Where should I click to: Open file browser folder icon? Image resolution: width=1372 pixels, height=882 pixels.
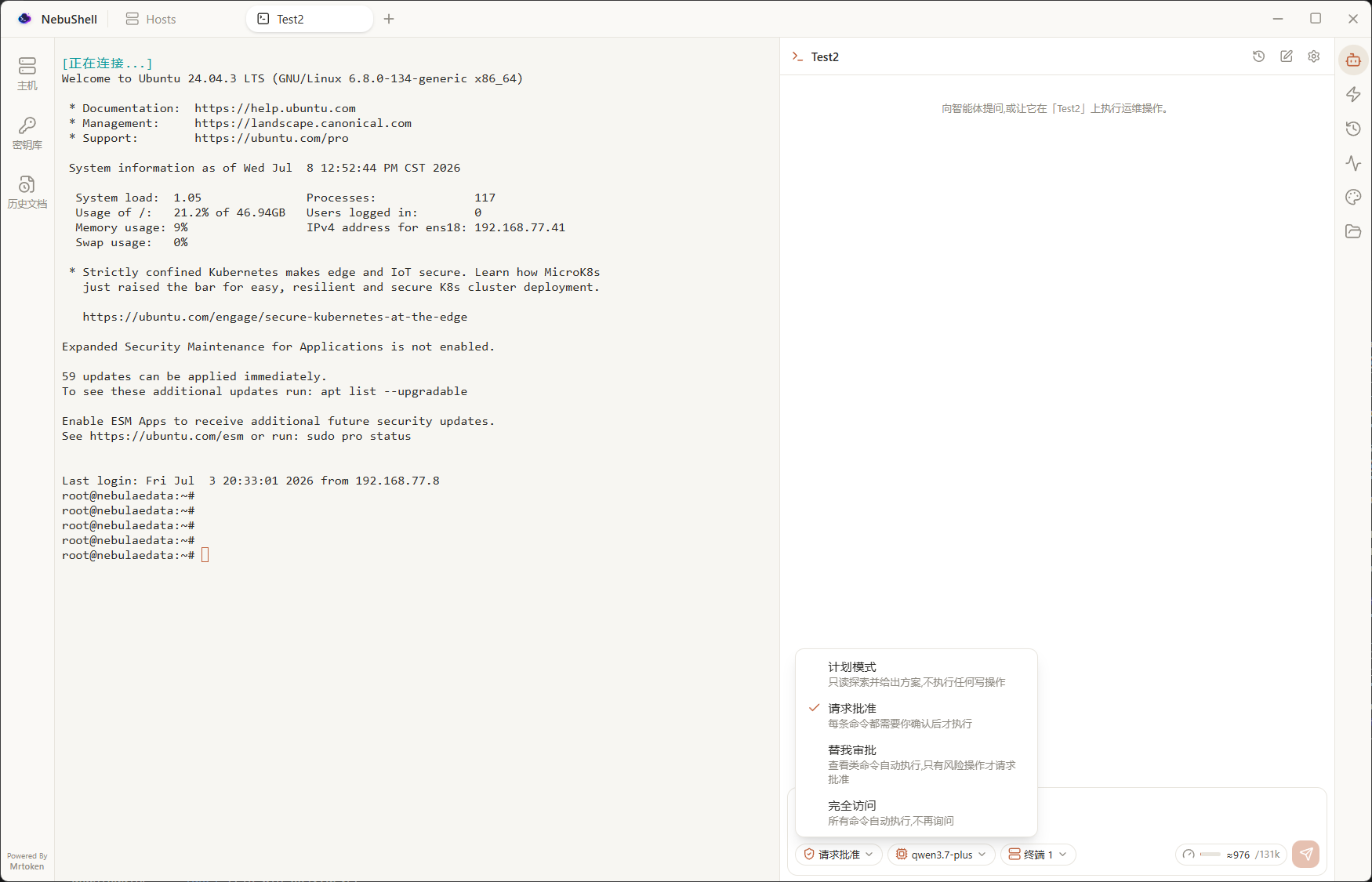coord(1353,231)
